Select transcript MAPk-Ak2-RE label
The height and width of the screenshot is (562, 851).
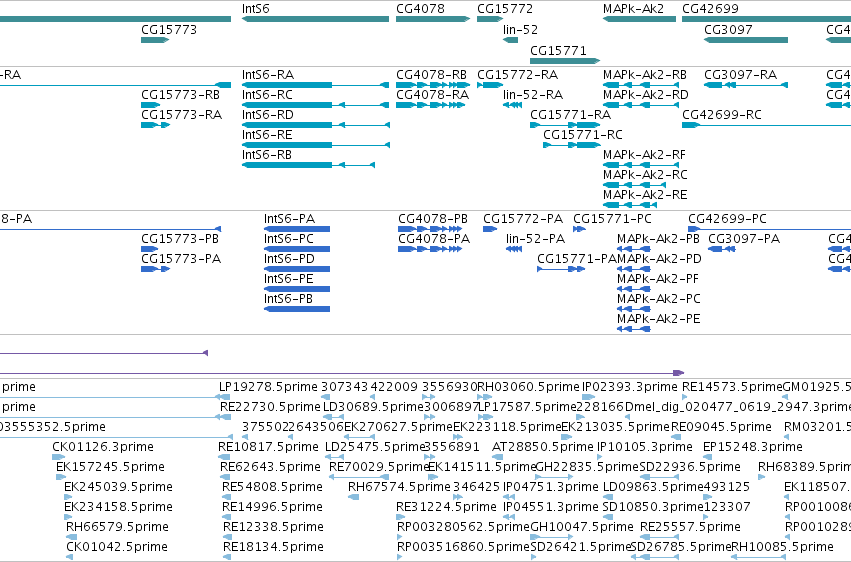coord(645,195)
